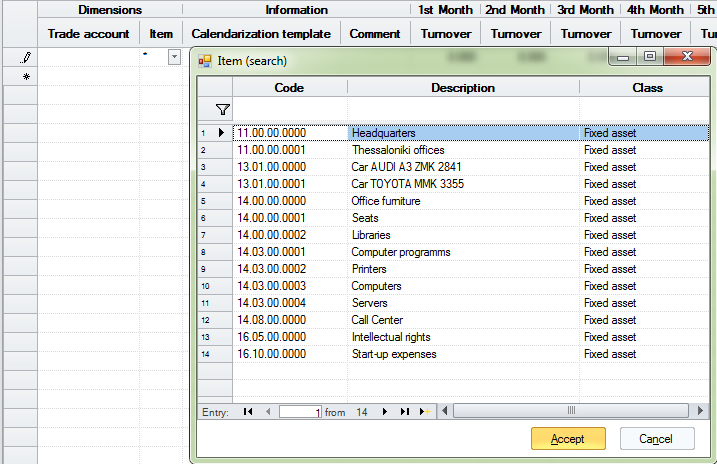Viewport: 717px width, 464px height.
Task: Click the Comment column header
Action: coord(375,34)
